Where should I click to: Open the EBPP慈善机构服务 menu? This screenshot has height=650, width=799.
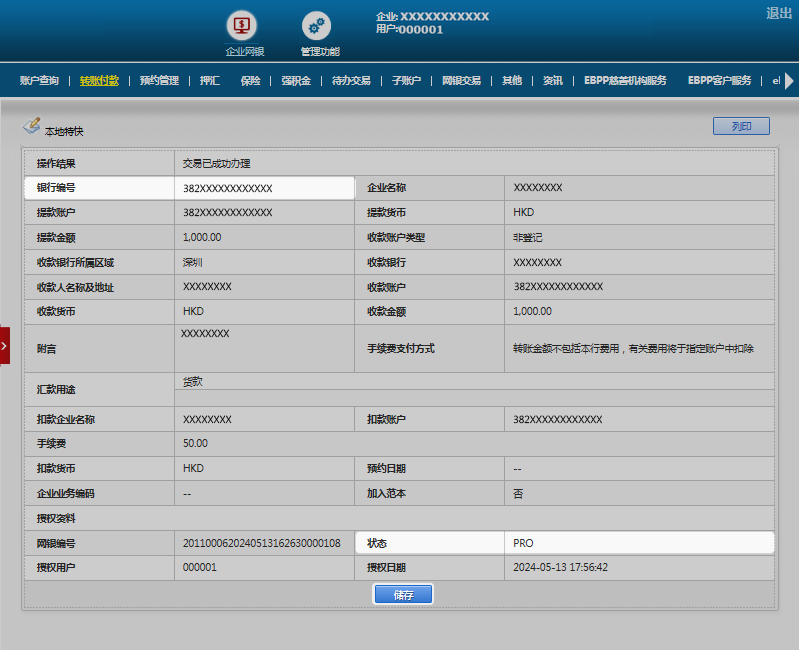click(x=625, y=80)
